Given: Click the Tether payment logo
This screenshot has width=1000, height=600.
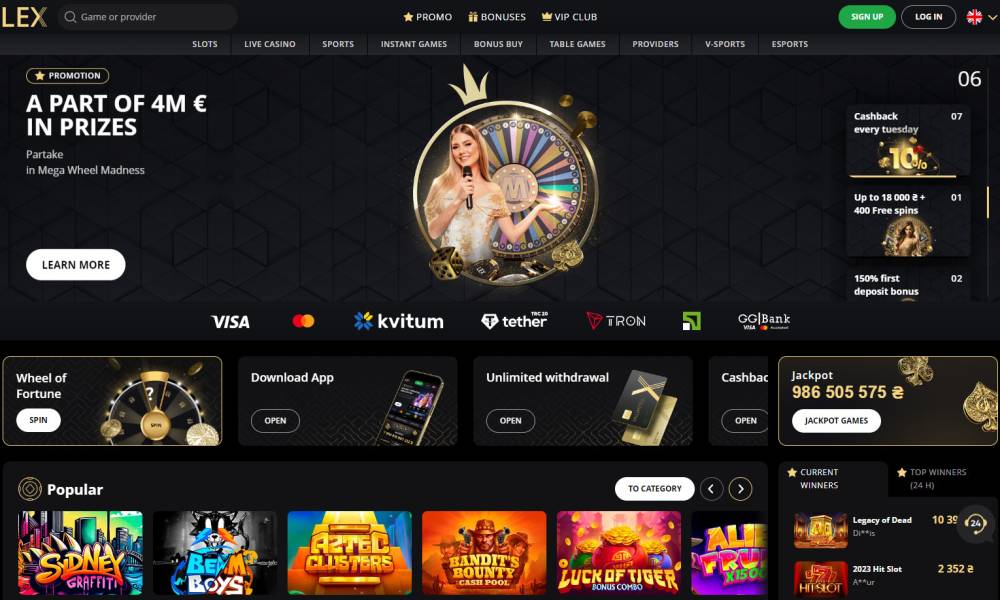Looking at the screenshot, I should pos(515,321).
